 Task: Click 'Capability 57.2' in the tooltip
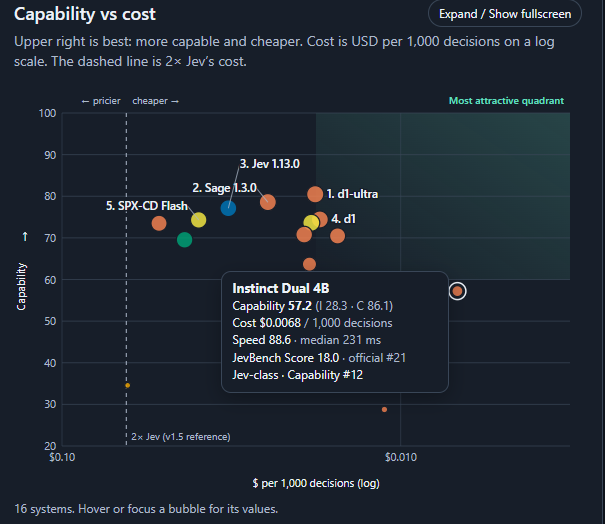click(x=272, y=306)
